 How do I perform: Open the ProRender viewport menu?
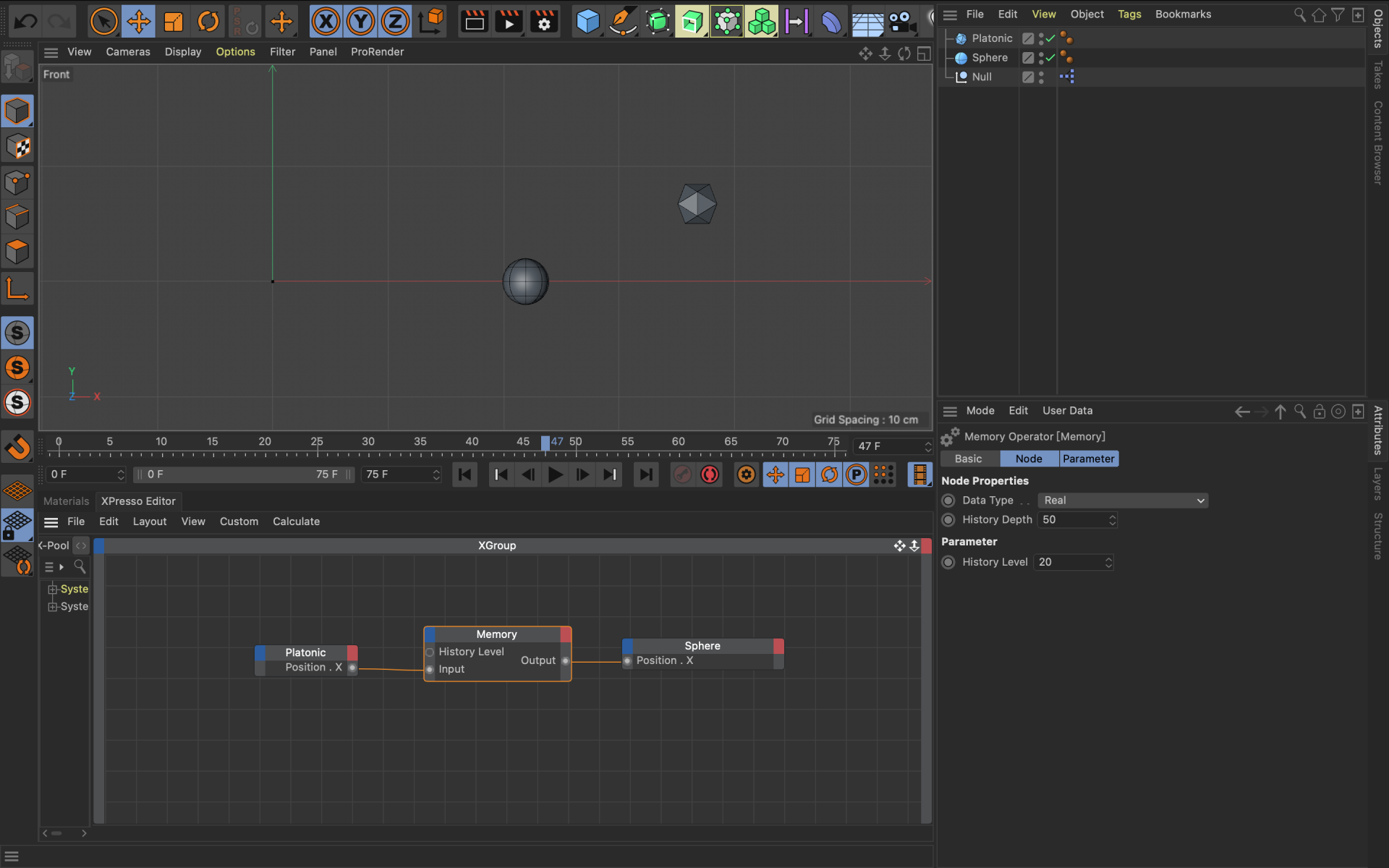377,52
